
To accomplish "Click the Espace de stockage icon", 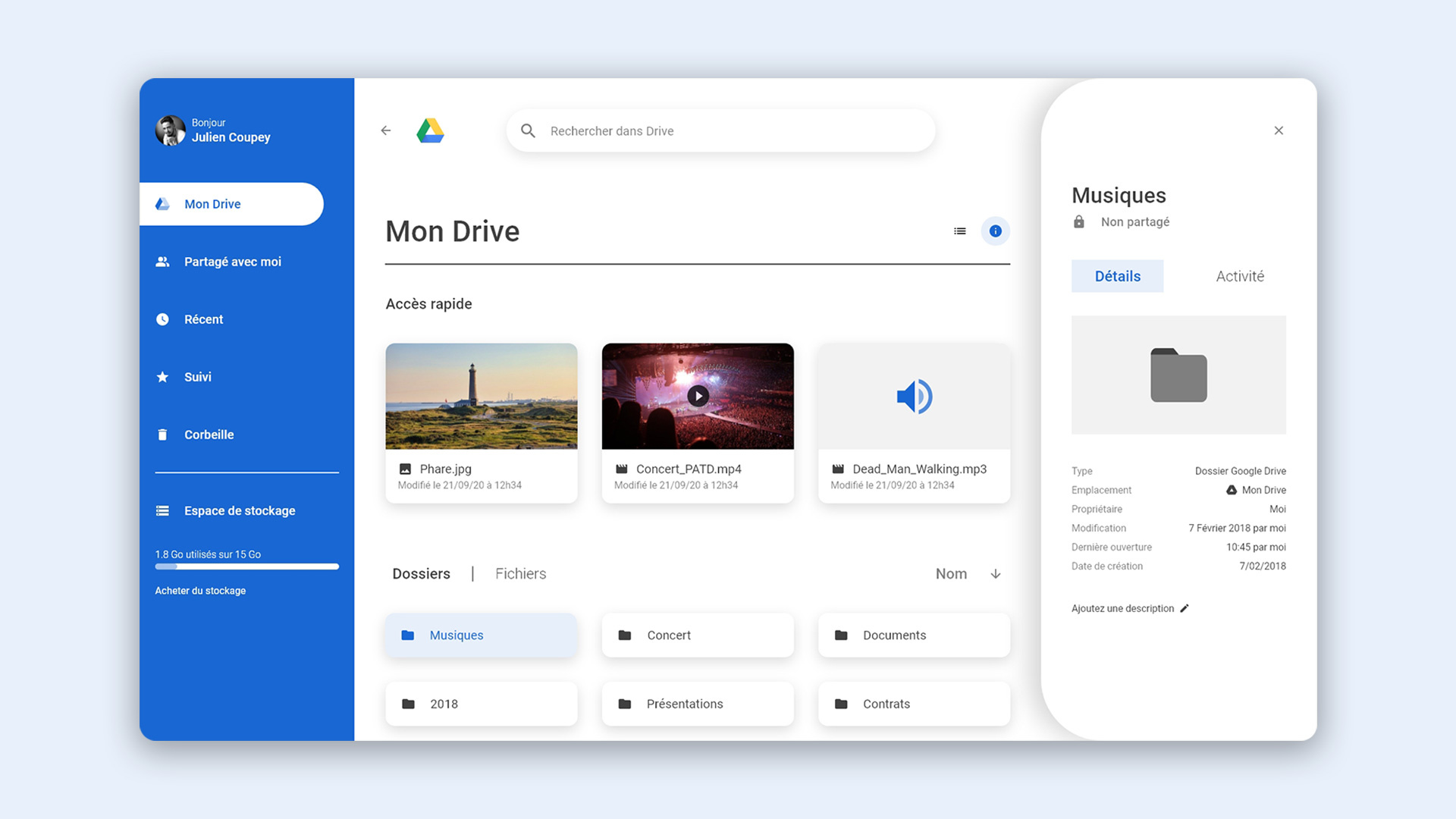I will (x=162, y=510).
